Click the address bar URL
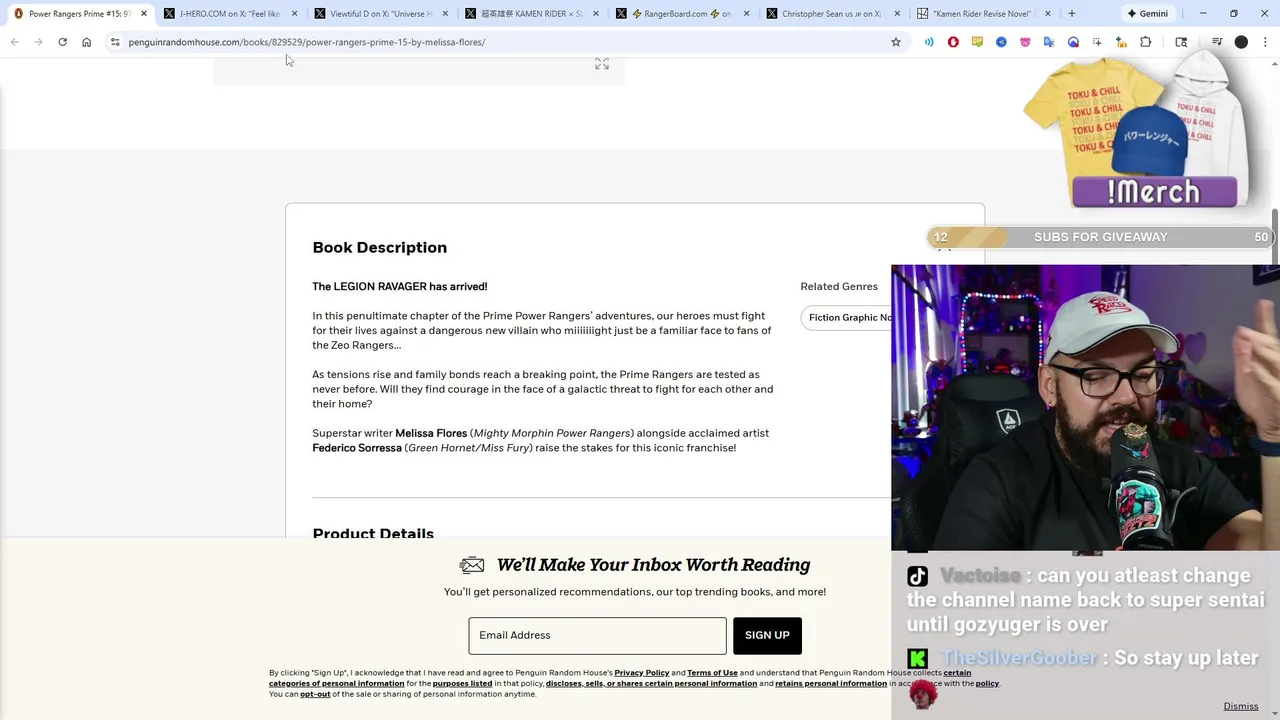The height and width of the screenshot is (720, 1280). (x=306, y=42)
